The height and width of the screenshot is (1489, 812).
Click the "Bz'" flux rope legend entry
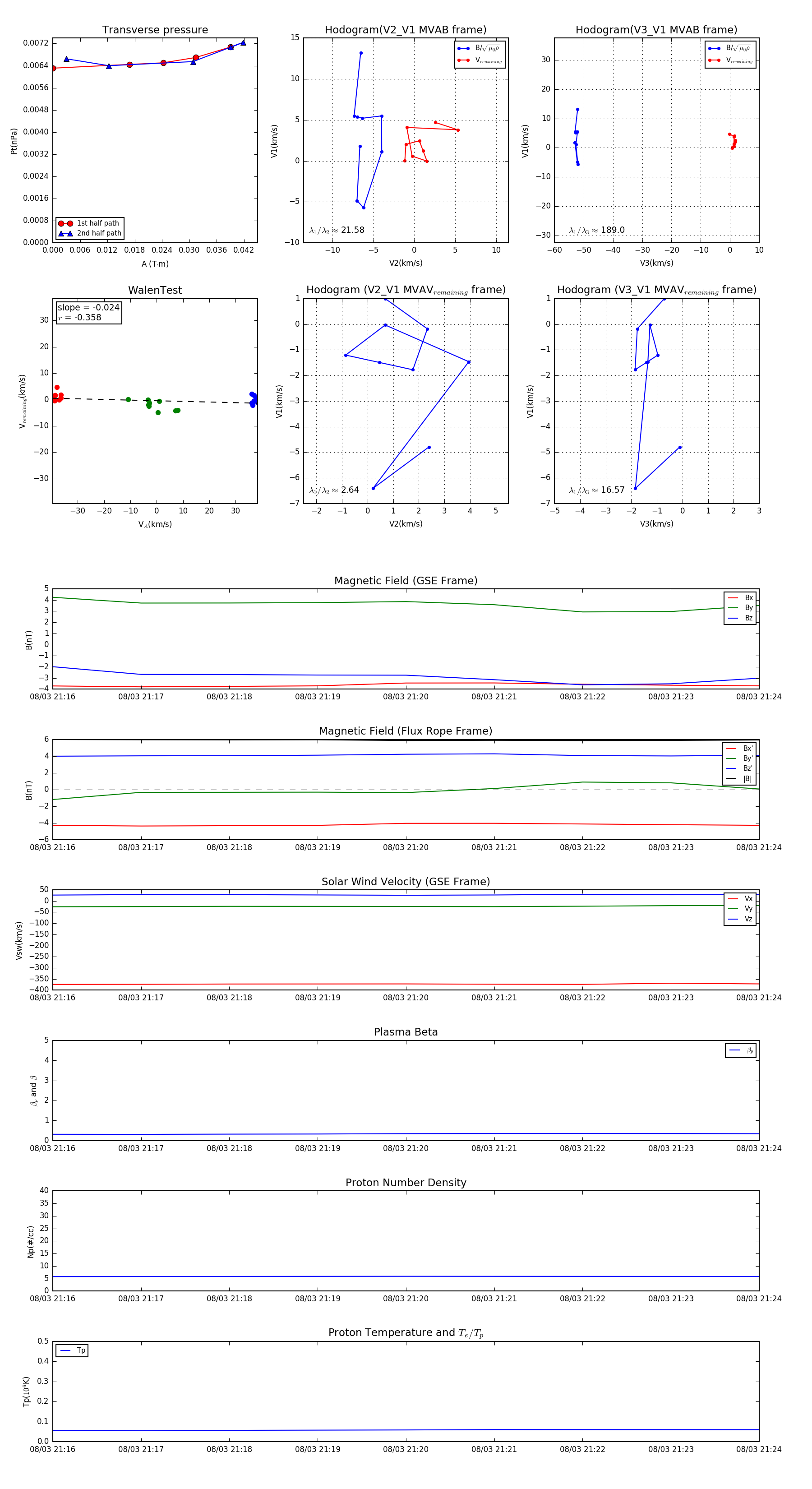tap(740, 769)
